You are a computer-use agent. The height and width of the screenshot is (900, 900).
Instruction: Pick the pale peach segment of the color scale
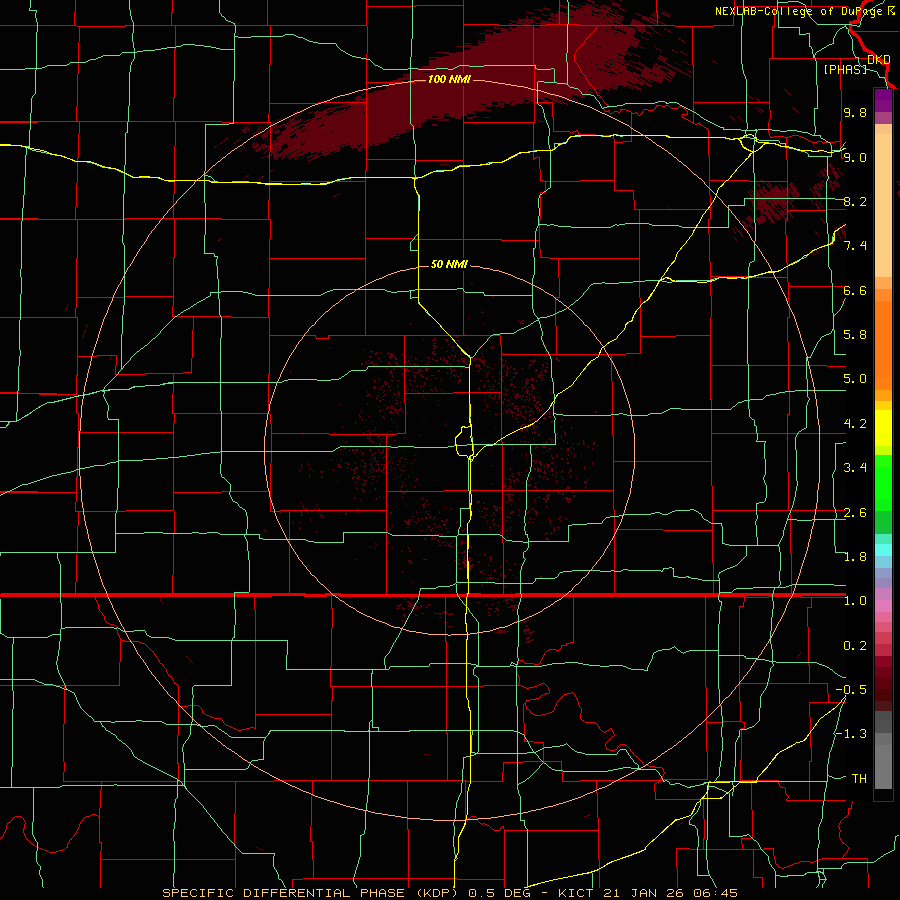coord(883,205)
